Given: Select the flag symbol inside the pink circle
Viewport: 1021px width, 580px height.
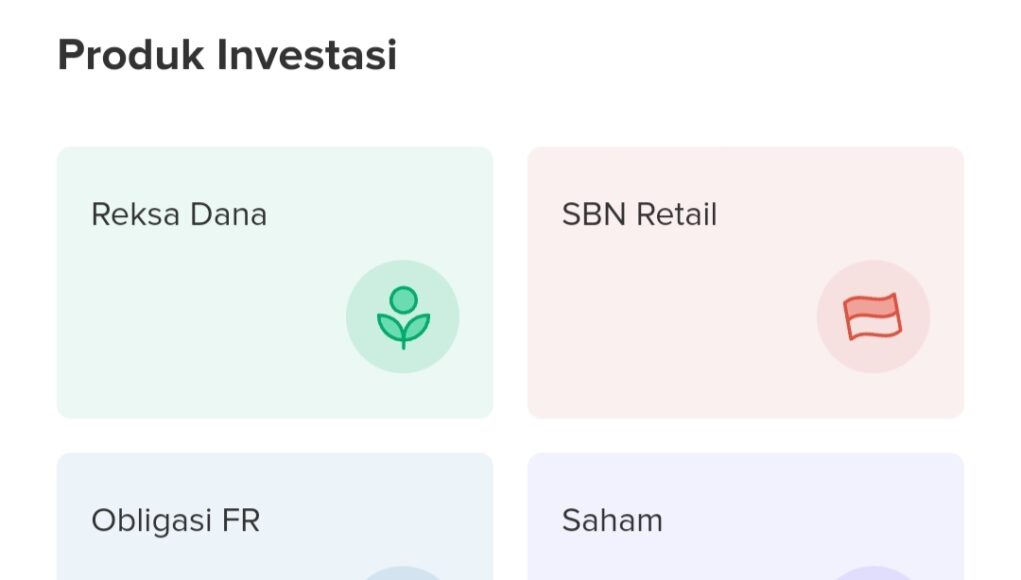Looking at the screenshot, I should tap(873, 317).
